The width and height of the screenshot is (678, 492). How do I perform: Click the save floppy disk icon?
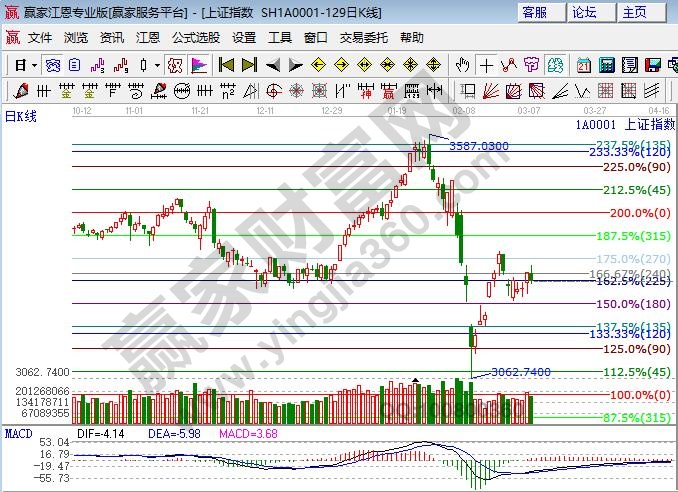655,65
